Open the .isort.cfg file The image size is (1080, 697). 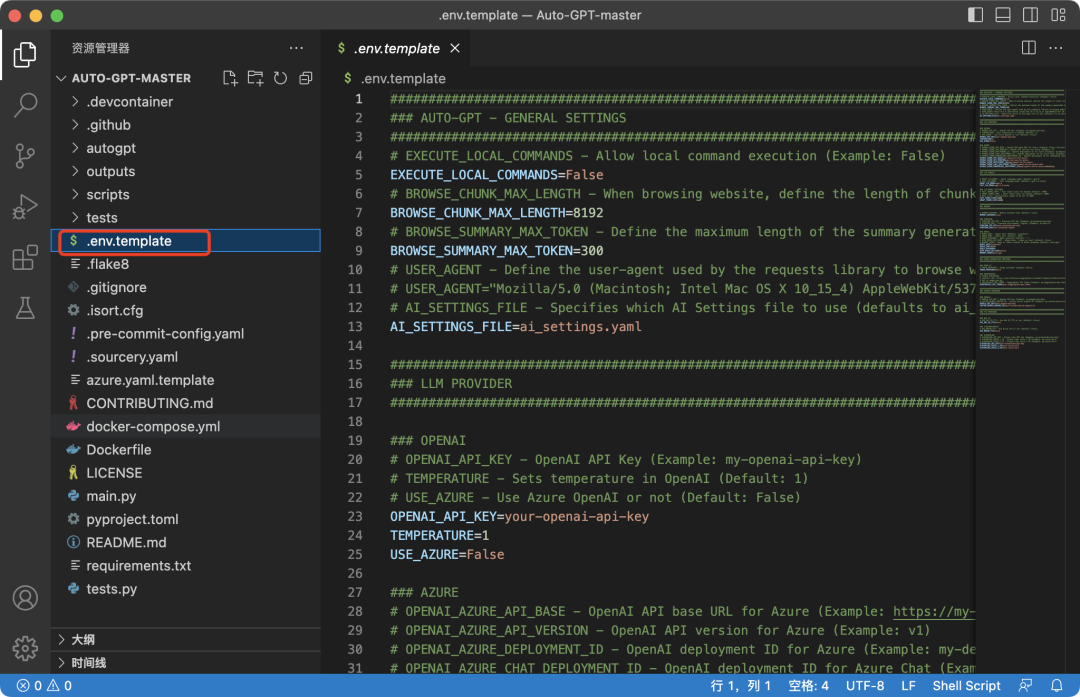pyautogui.click(x=186, y=311)
